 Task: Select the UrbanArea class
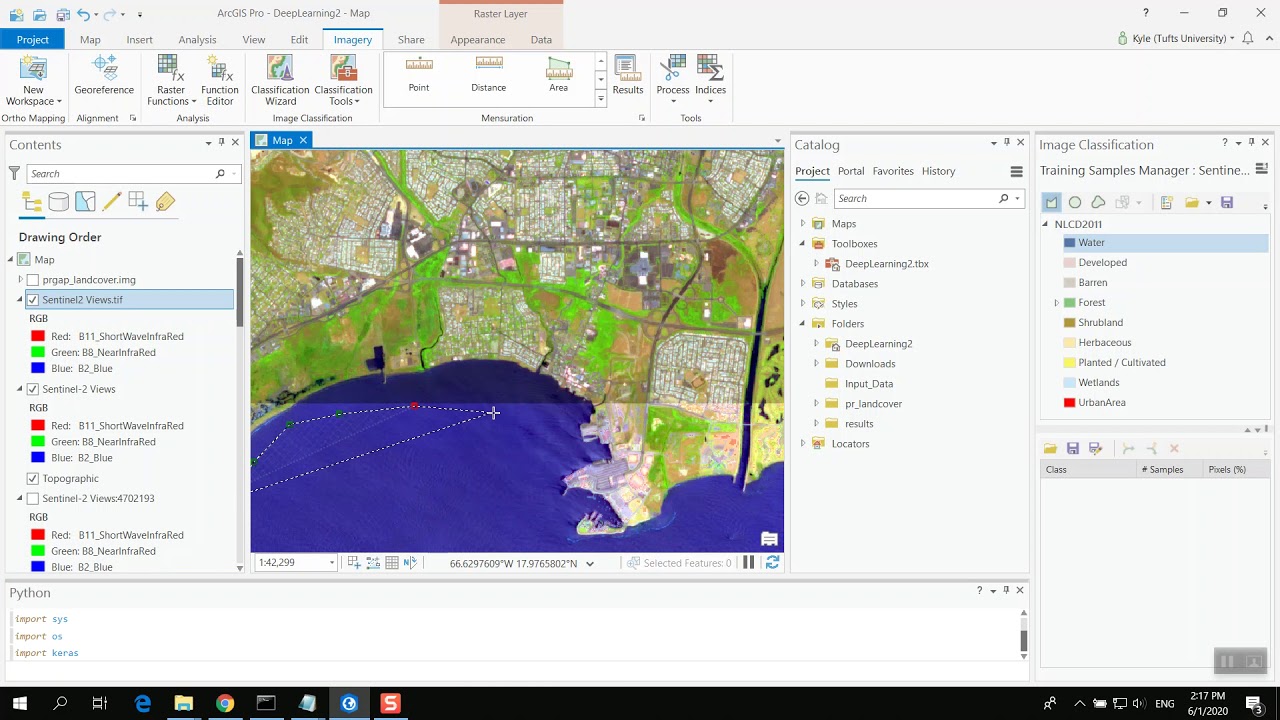coord(1102,403)
